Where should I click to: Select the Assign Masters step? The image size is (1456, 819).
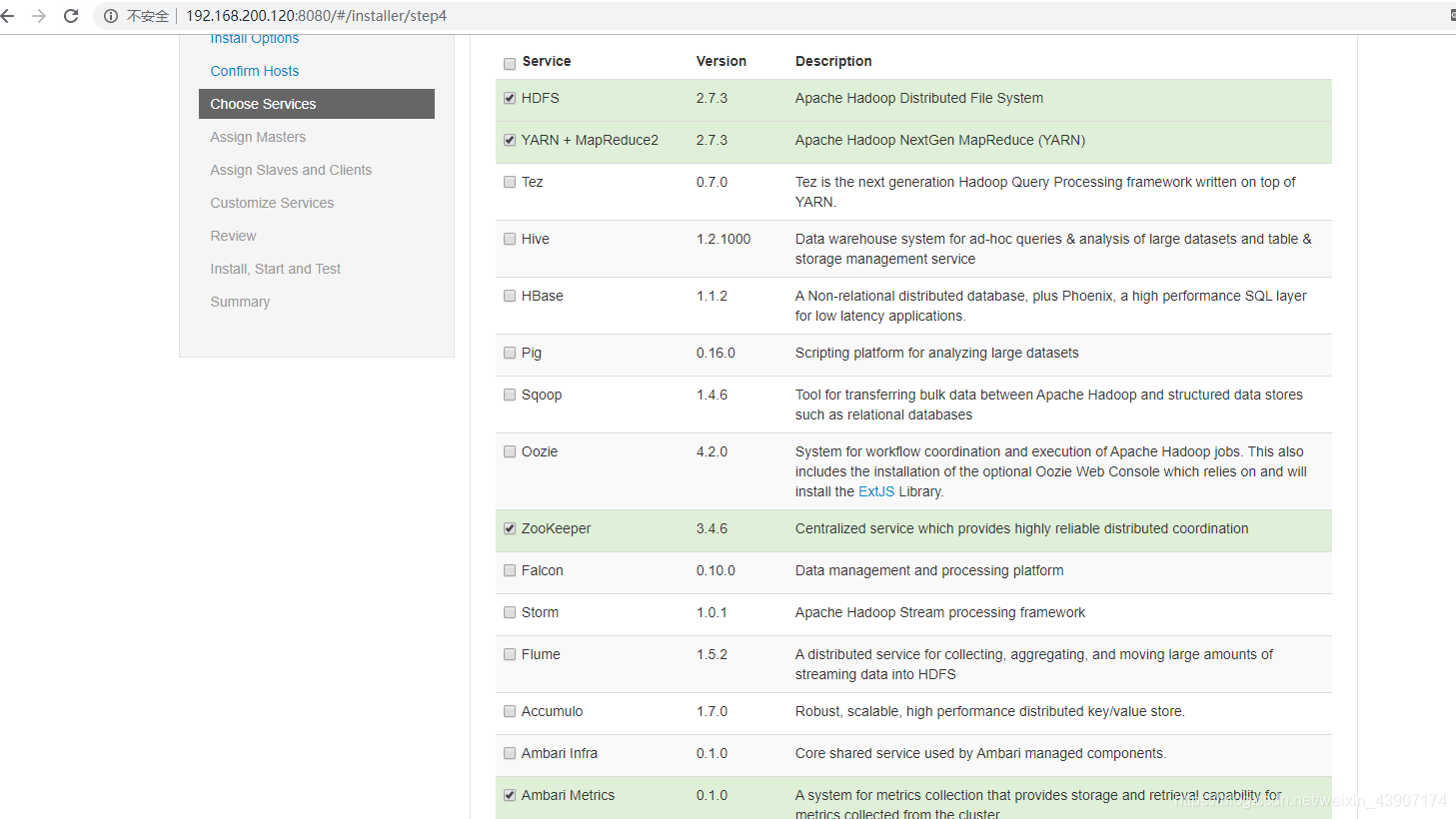coord(258,137)
